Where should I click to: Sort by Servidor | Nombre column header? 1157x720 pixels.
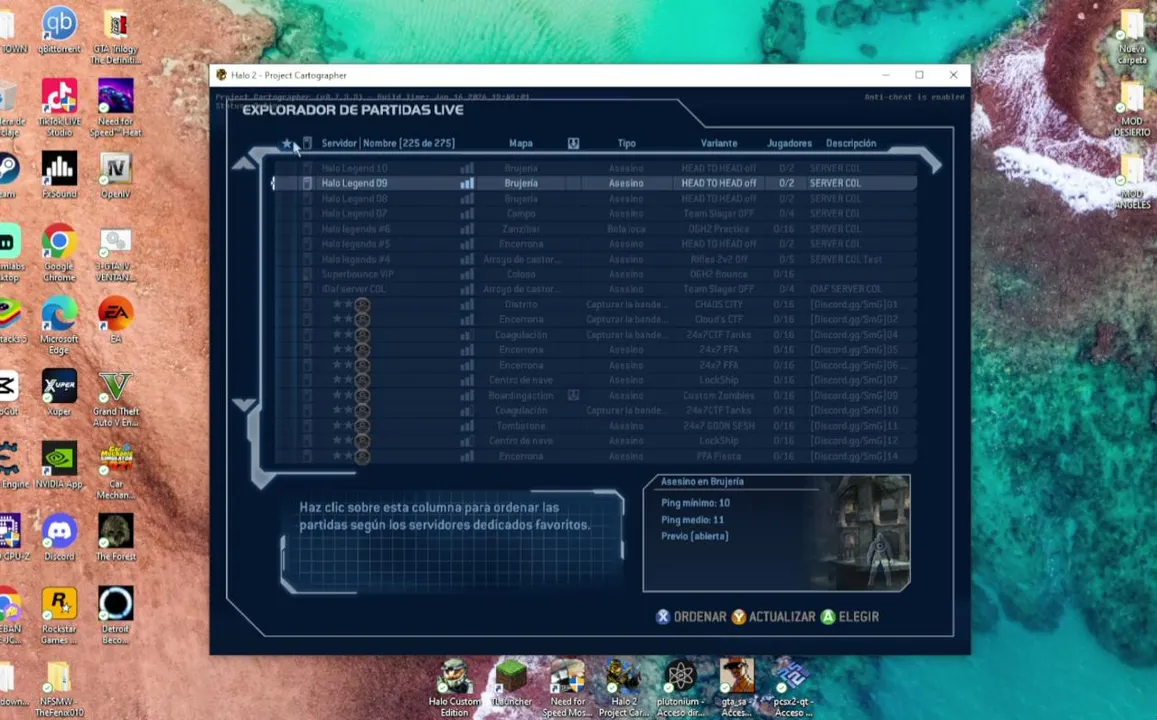(388, 143)
